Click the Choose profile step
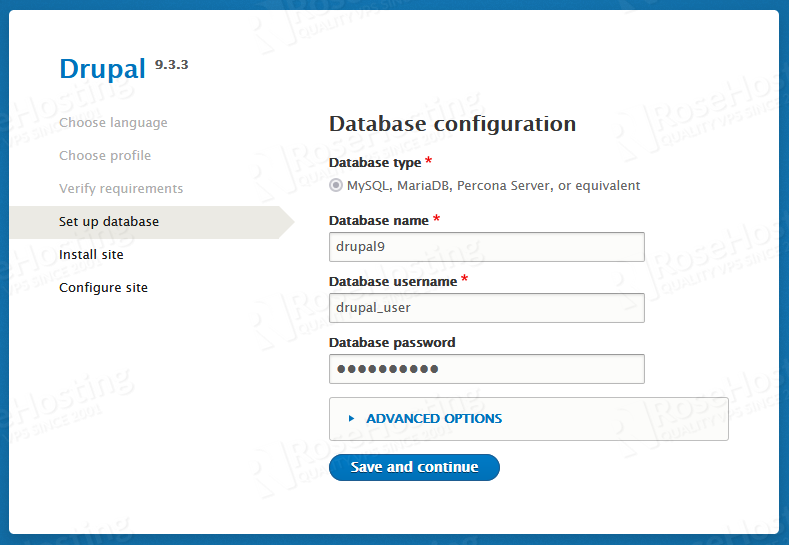The height and width of the screenshot is (545, 789). (105, 155)
